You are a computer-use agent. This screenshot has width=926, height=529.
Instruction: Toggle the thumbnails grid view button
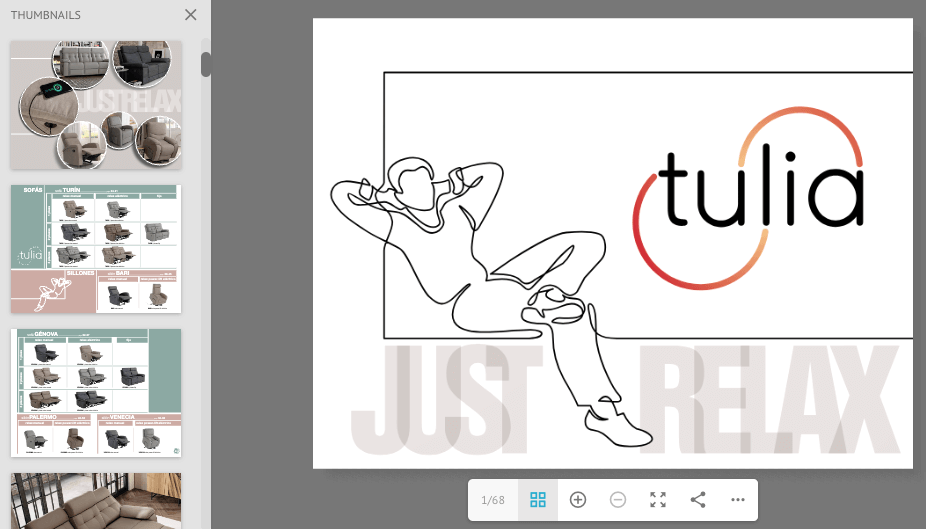[538, 500]
